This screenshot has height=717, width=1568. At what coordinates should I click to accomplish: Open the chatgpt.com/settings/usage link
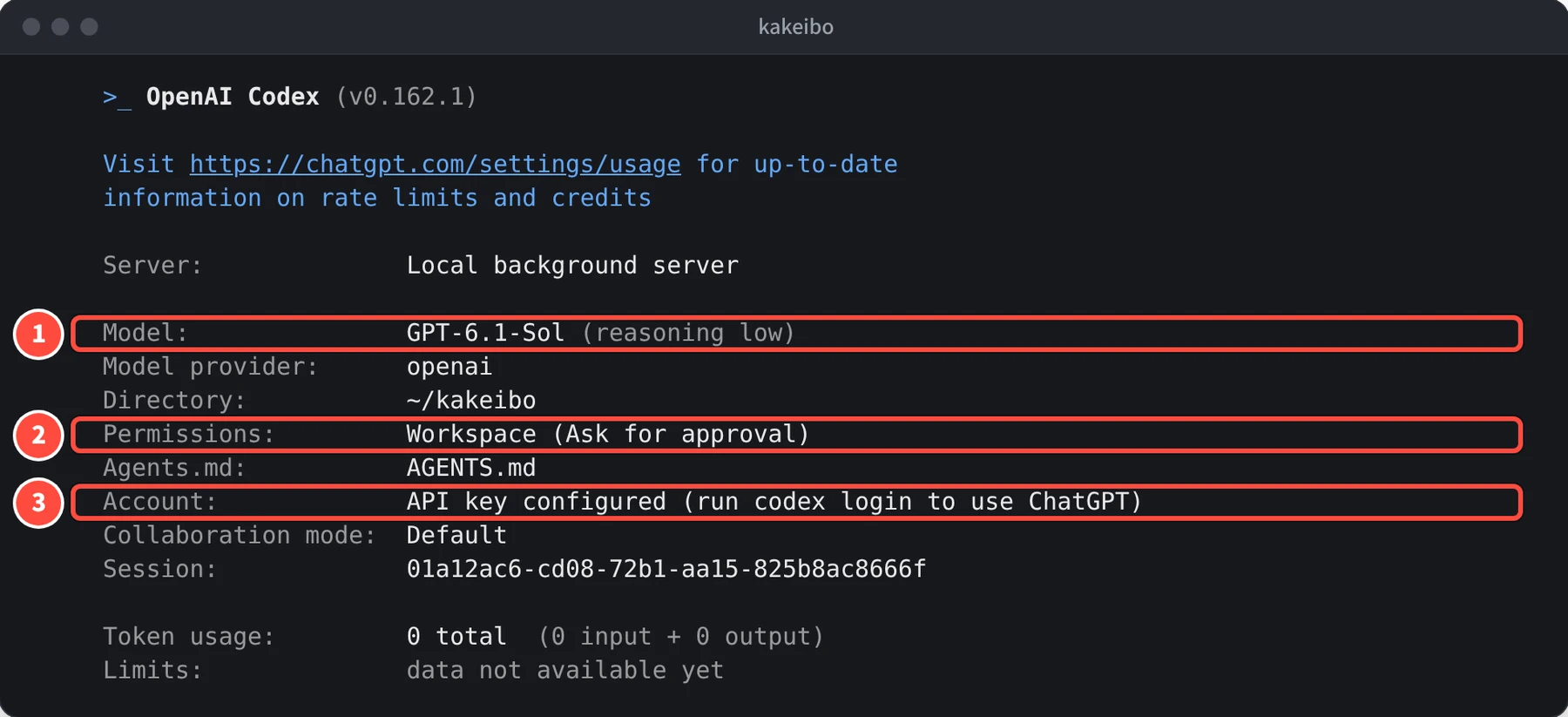[x=435, y=164]
